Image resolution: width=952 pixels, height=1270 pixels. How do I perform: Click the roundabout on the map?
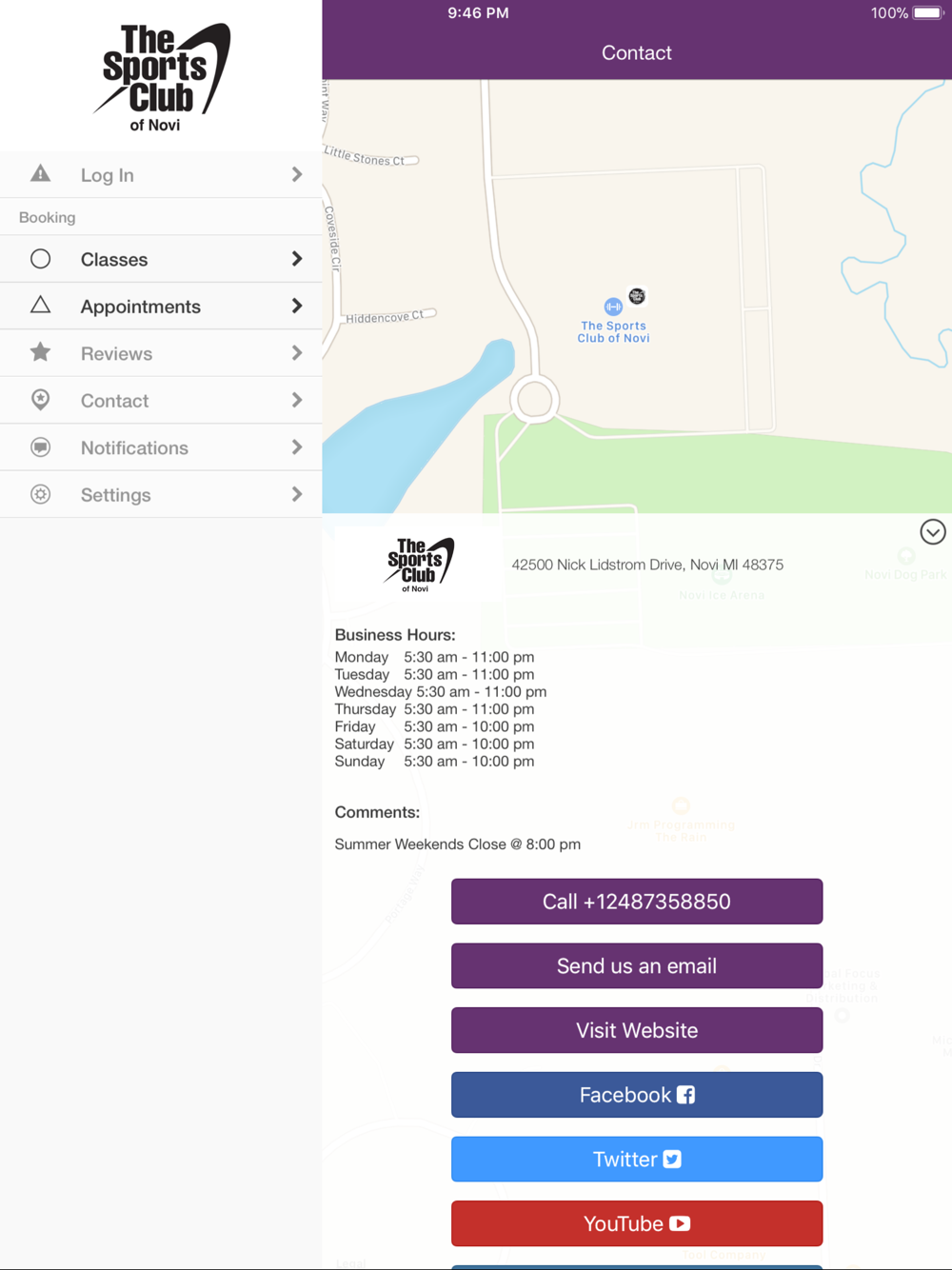tap(534, 400)
